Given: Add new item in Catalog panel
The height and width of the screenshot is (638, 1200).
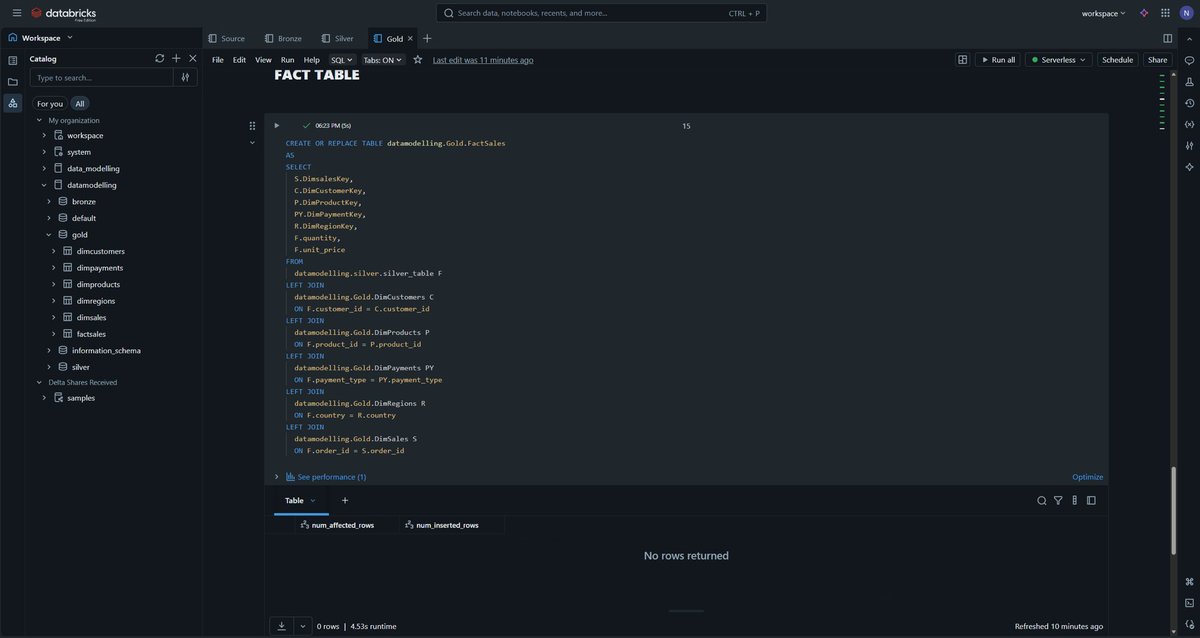Looking at the screenshot, I should [176, 58].
